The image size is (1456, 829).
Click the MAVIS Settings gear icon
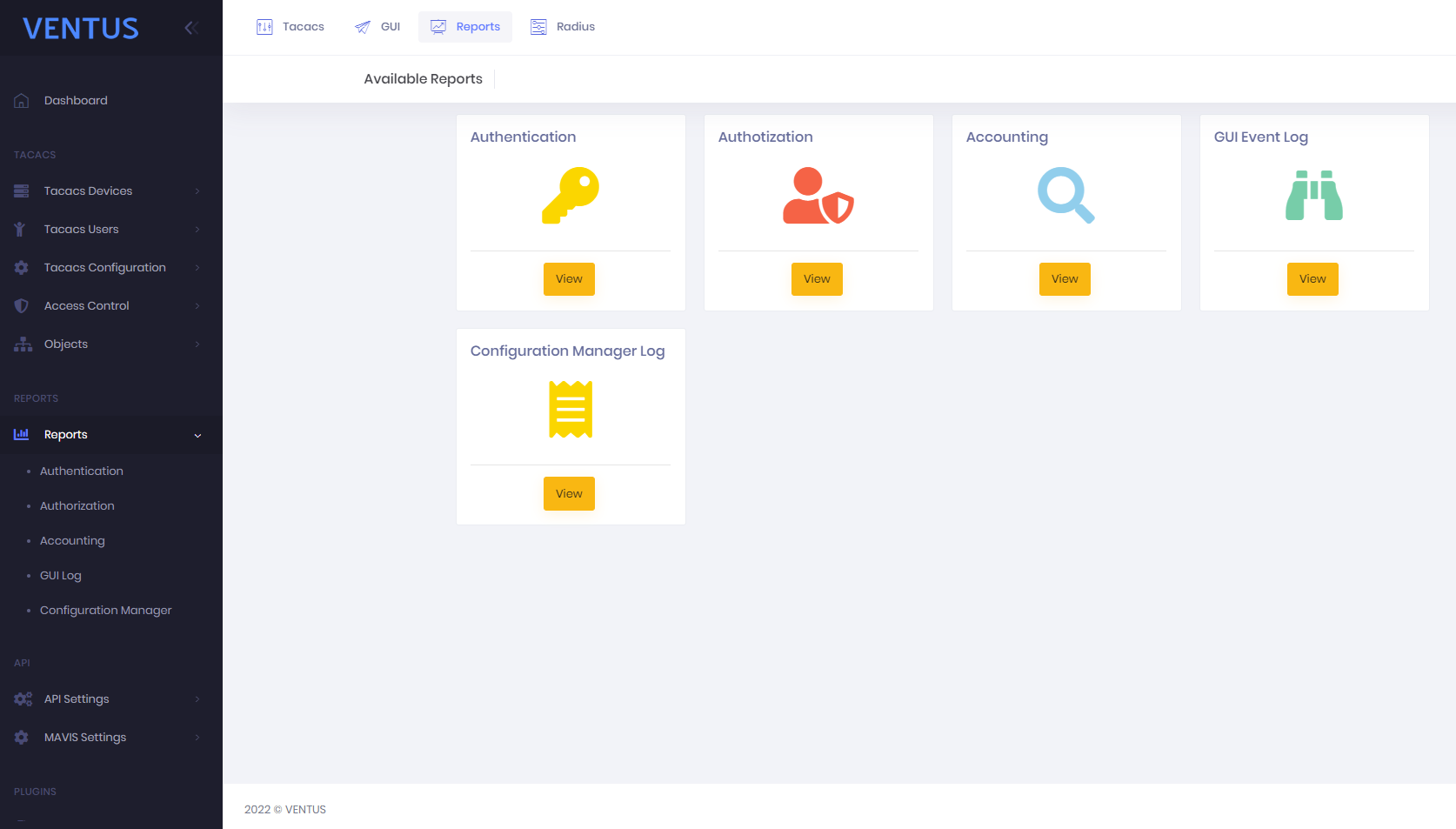(x=22, y=738)
